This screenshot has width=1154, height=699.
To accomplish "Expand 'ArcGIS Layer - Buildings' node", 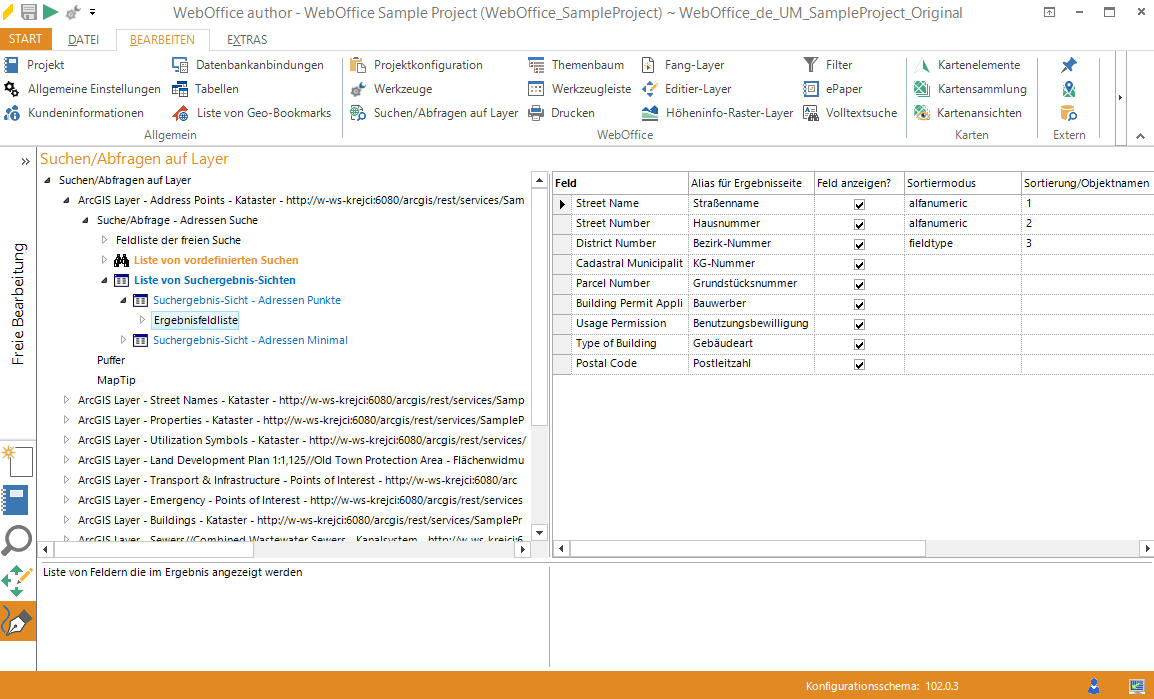I will pos(67,520).
